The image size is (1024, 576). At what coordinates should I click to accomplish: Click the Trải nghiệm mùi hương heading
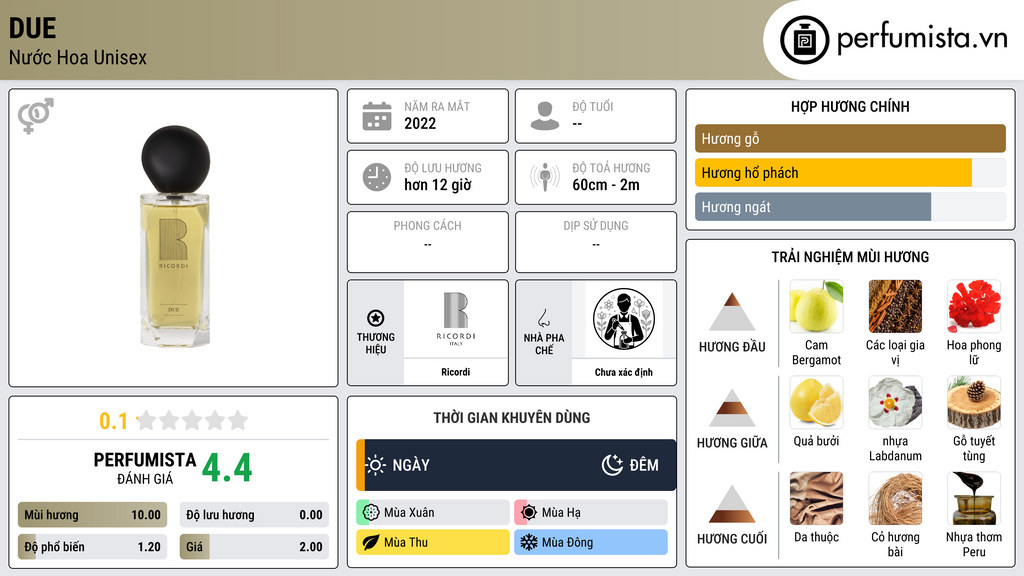click(x=850, y=257)
